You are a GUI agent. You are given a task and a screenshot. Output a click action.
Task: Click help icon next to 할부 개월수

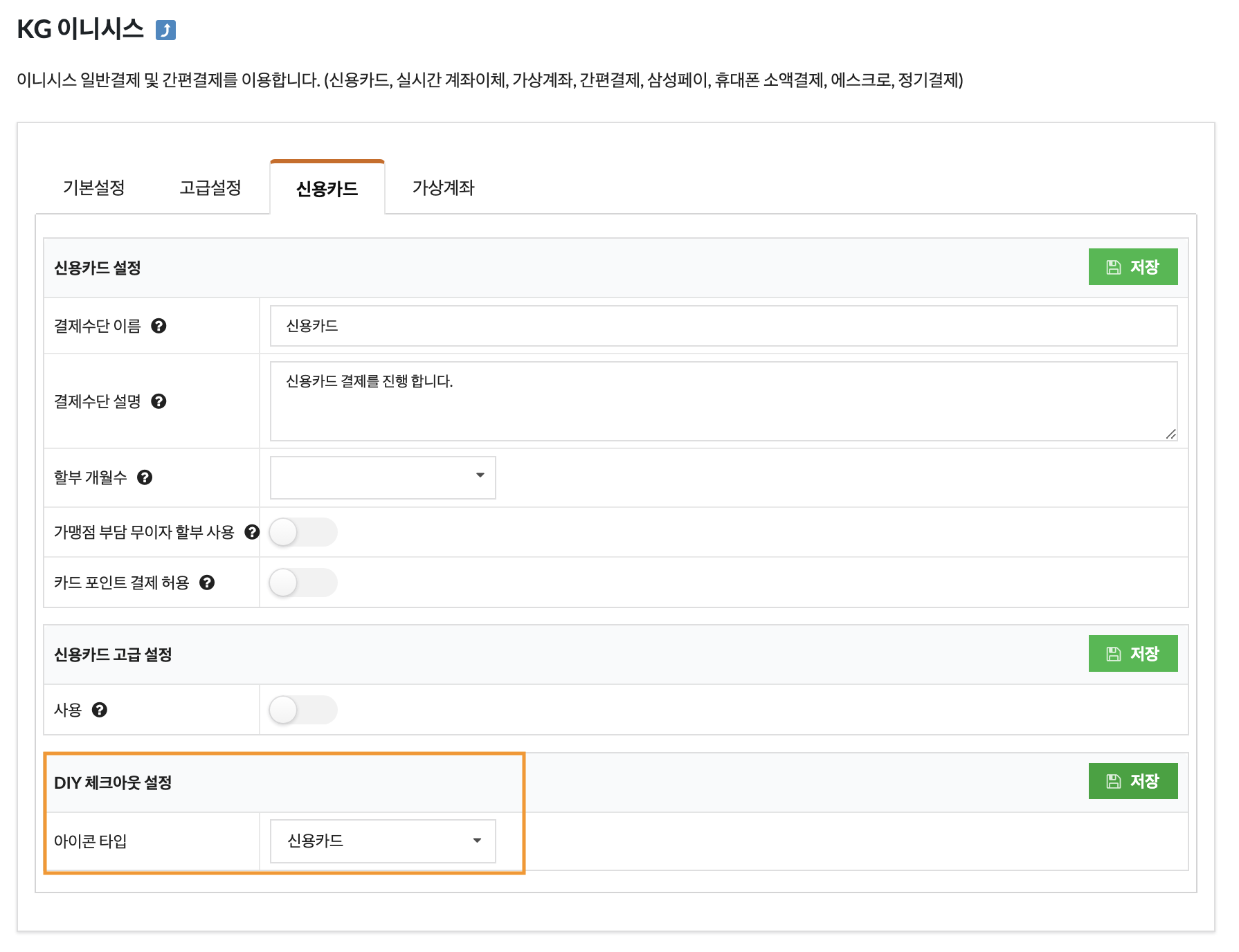tap(145, 477)
